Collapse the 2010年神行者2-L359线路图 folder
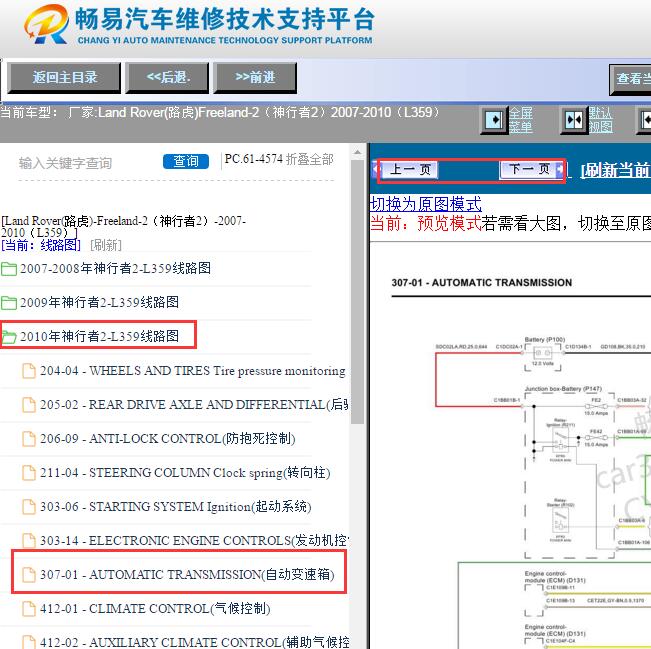The width and height of the screenshot is (651, 649). point(99,336)
